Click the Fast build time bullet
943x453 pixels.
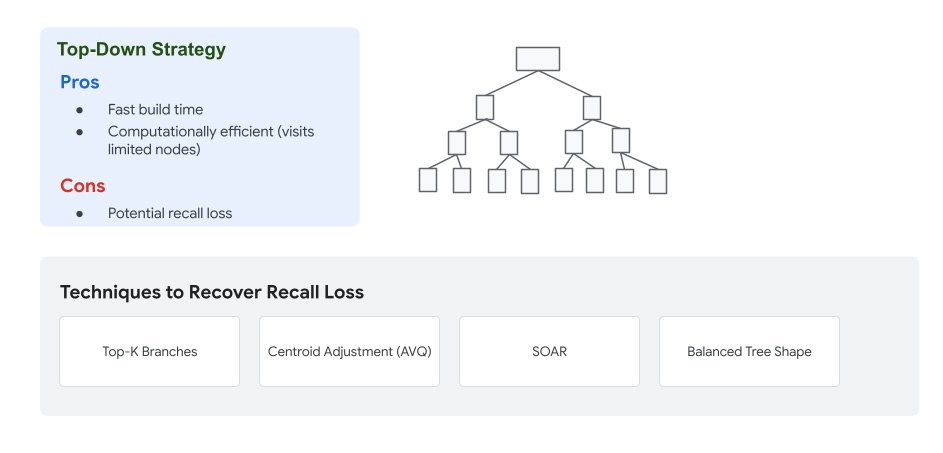156,109
